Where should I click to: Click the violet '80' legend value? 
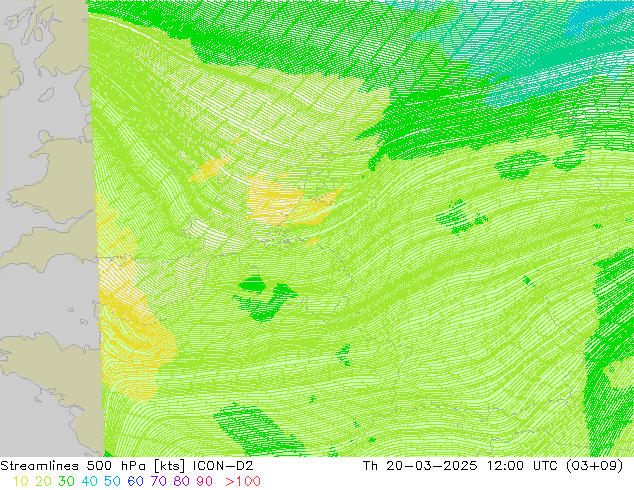[182, 481]
